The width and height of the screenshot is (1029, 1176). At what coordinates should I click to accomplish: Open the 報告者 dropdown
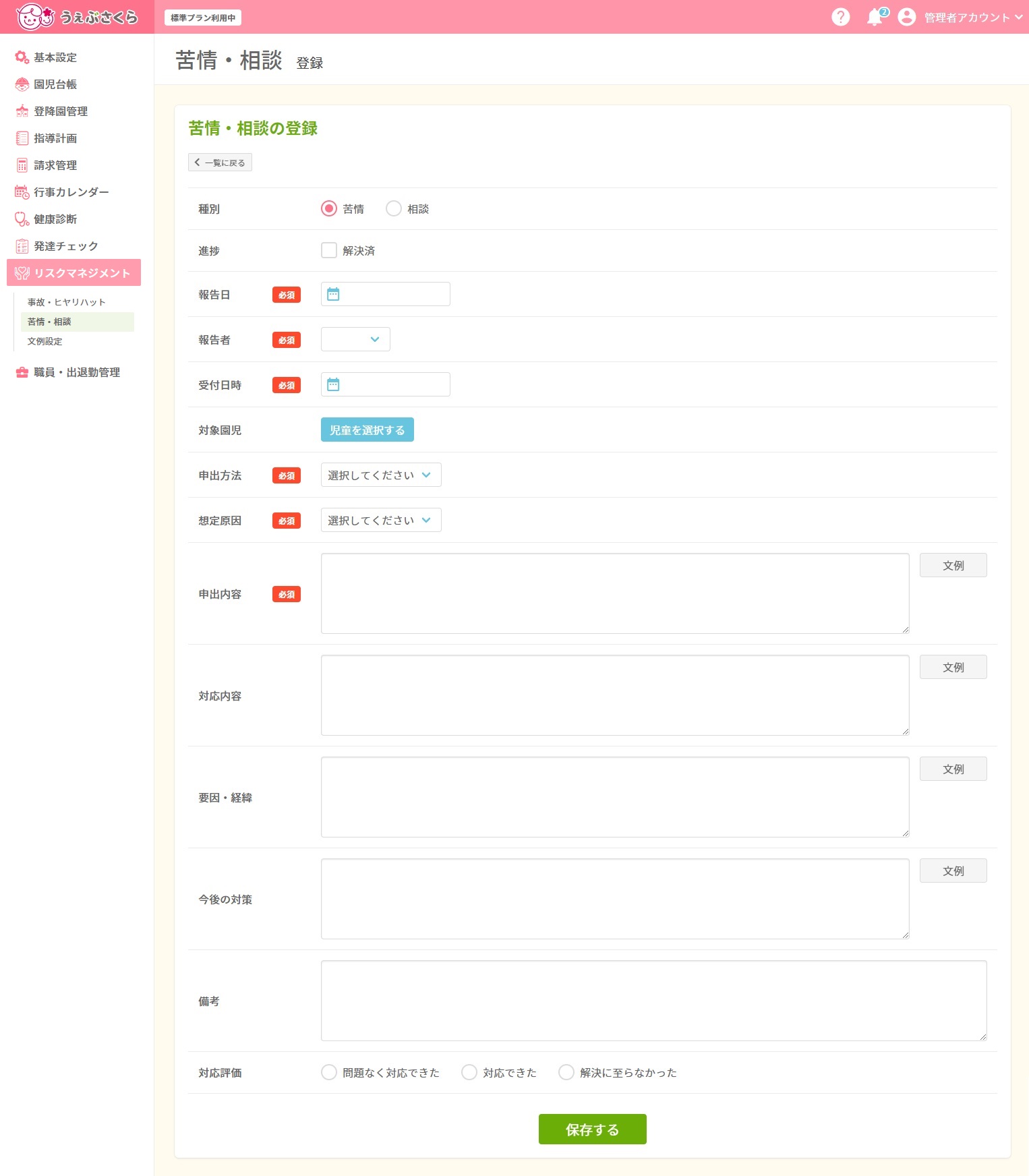(x=355, y=339)
